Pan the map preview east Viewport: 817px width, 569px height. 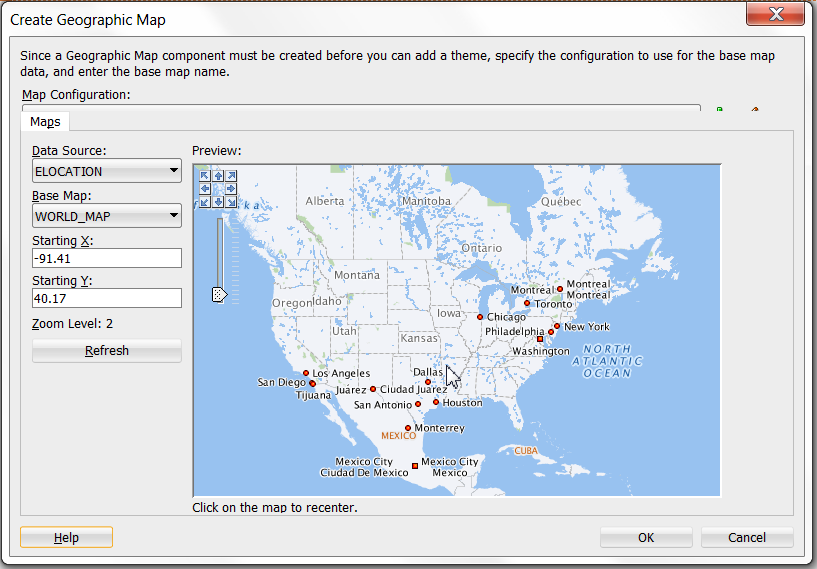pos(231,189)
